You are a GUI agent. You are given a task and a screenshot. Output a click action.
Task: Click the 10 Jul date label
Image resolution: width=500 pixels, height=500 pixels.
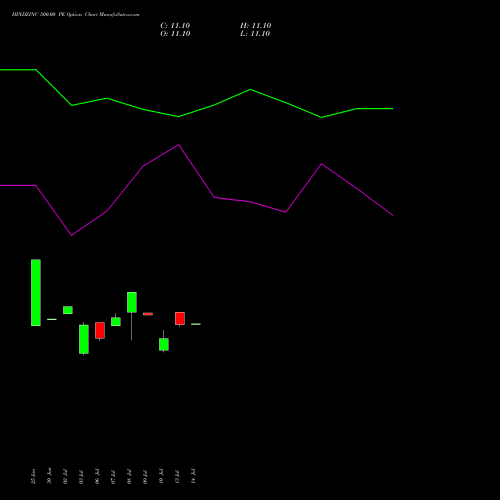[161, 477]
